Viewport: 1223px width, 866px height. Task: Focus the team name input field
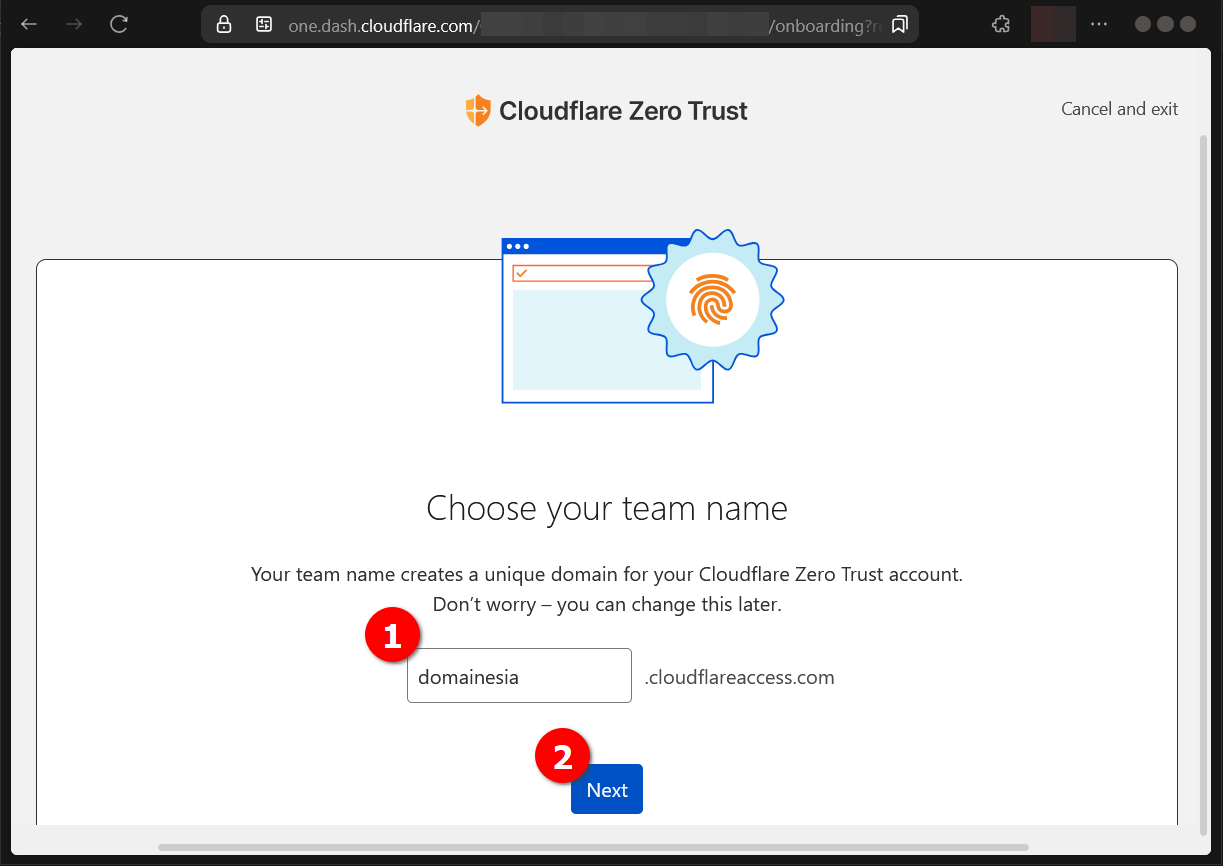pyautogui.click(x=519, y=676)
